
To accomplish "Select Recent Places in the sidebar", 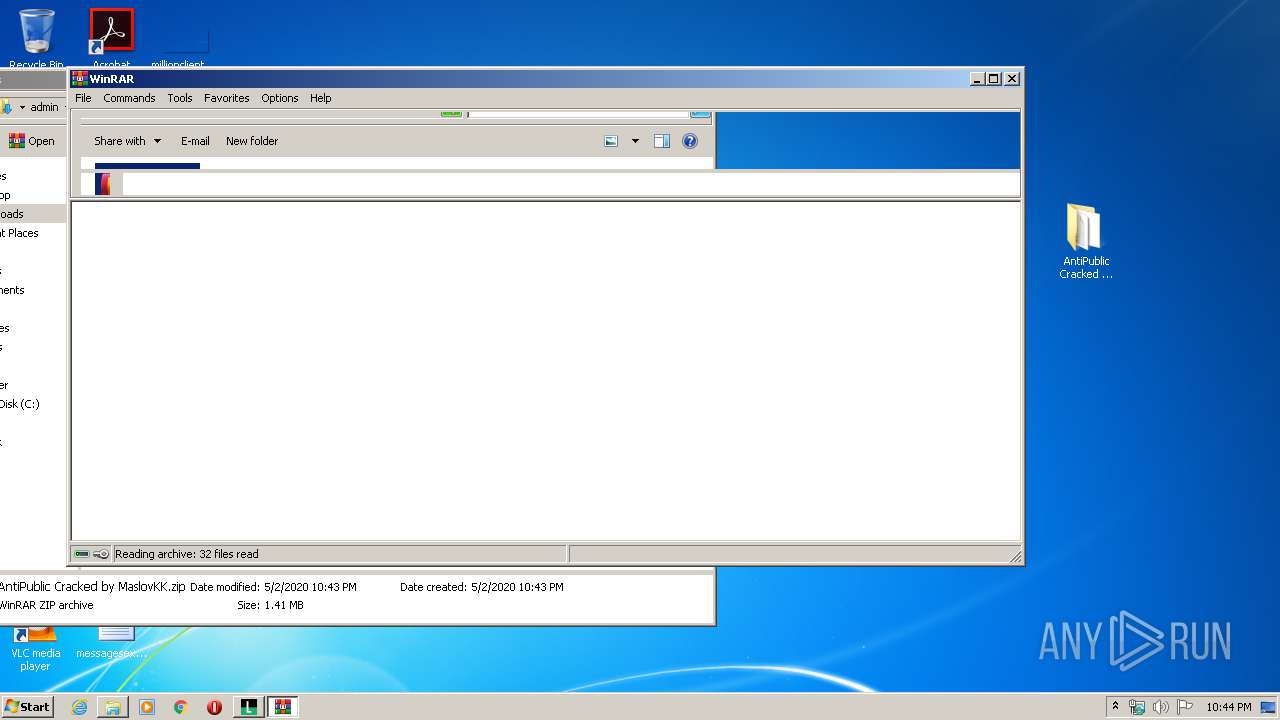I will [x=20, y=233].
